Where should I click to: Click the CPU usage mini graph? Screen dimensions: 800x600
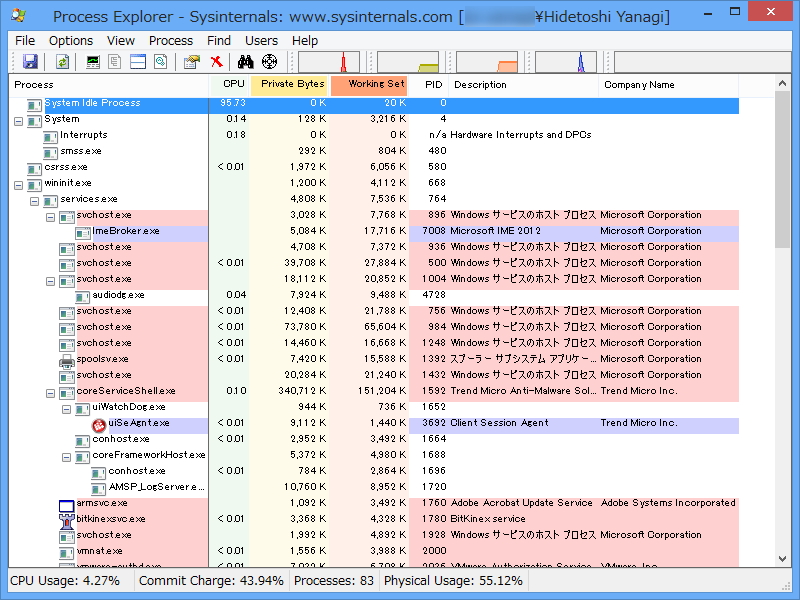330,61
